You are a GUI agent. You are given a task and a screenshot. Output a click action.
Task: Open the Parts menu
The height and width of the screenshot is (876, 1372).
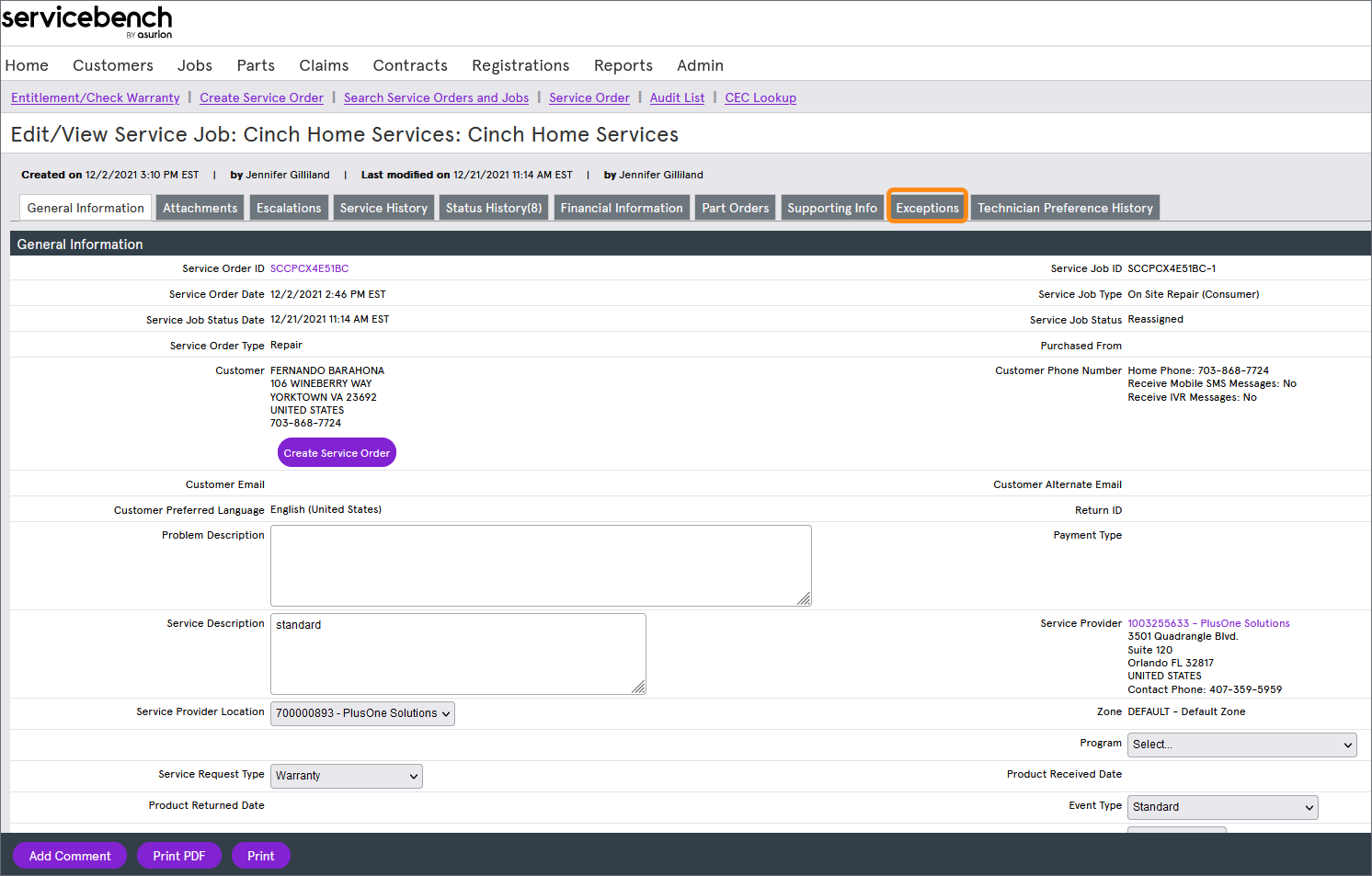pyautogui.click(x=256, y=65)
